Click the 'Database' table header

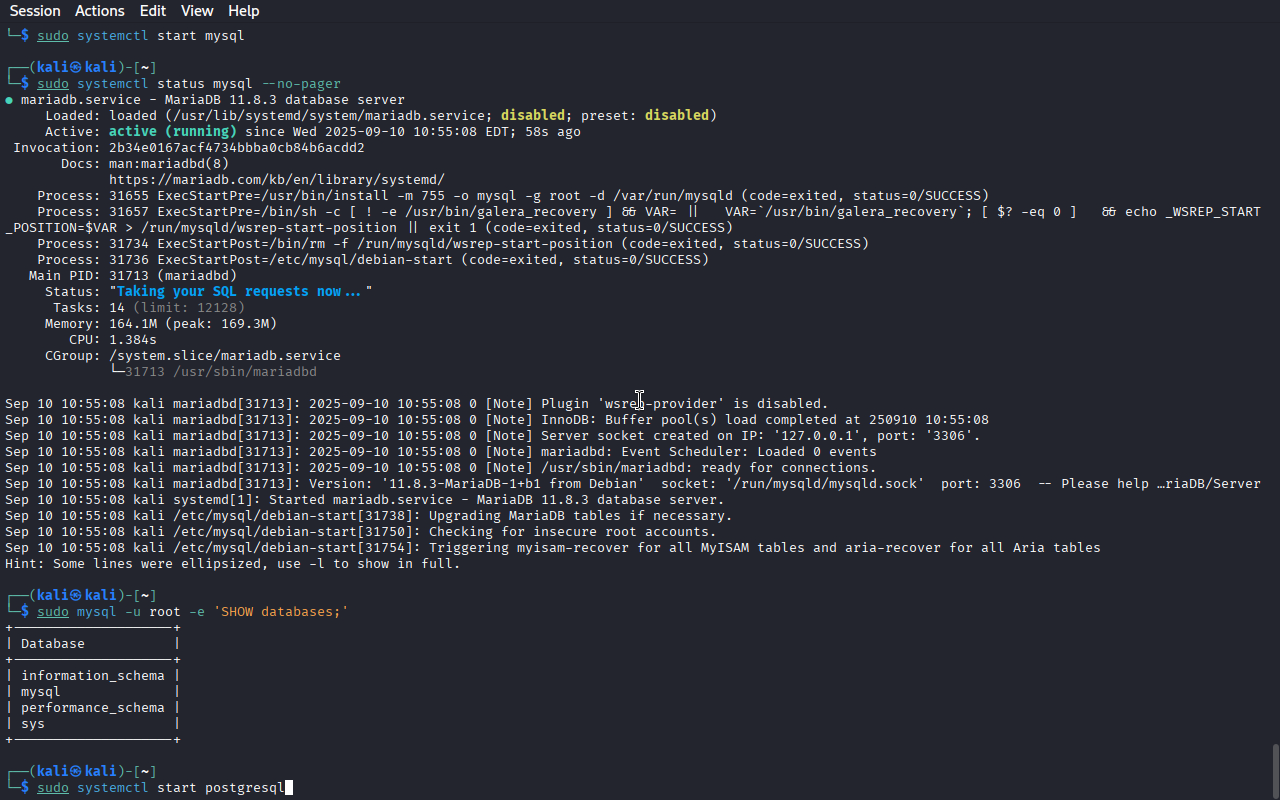tap(53, 644)
